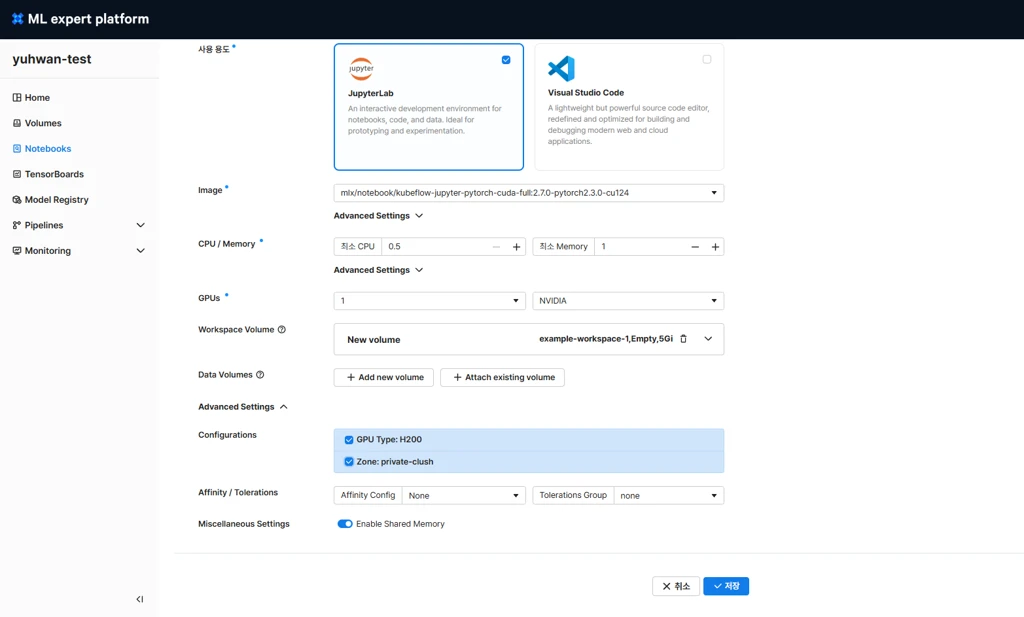Screen dimensions: 1024x617
Task: Click the Visual Studio Code logo icon
Action: pyautogui.click(x=561, y=68)
